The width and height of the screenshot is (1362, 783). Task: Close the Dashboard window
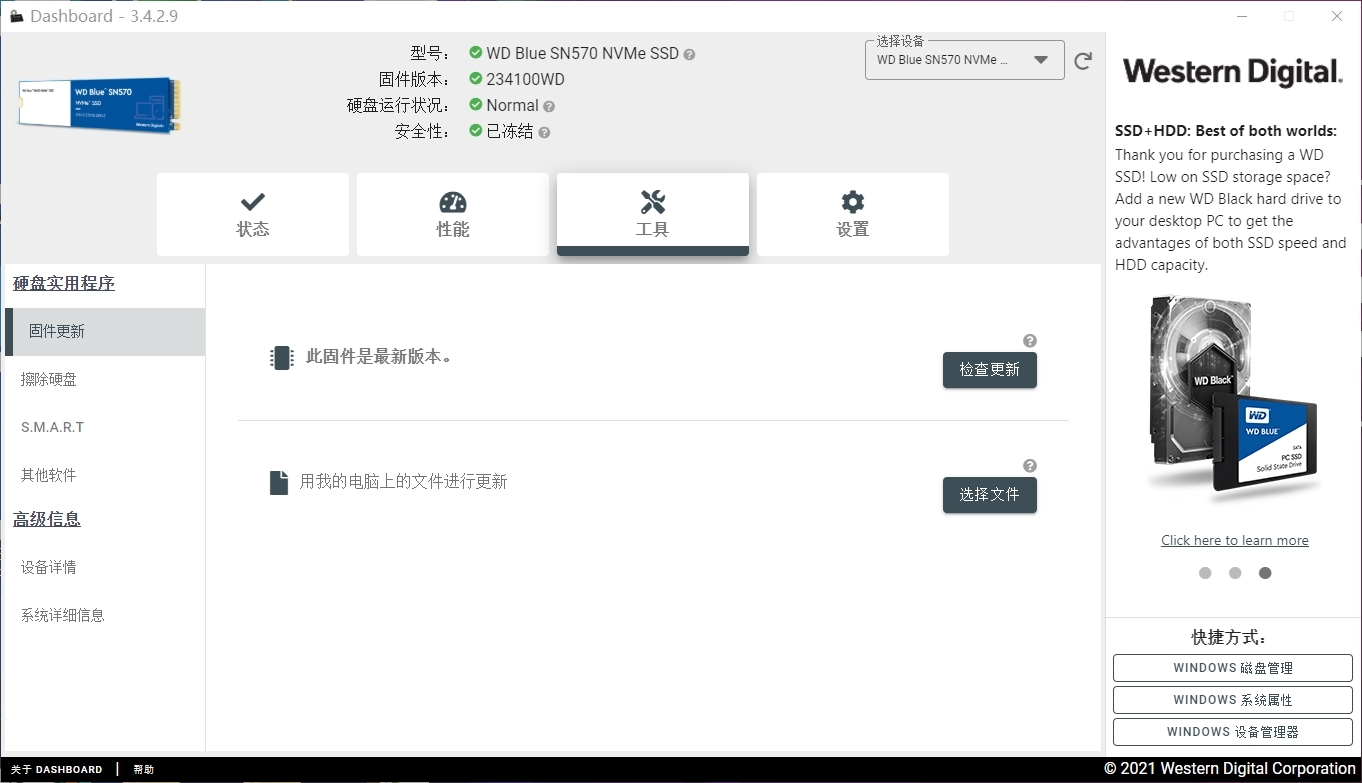pos(1337,16)
